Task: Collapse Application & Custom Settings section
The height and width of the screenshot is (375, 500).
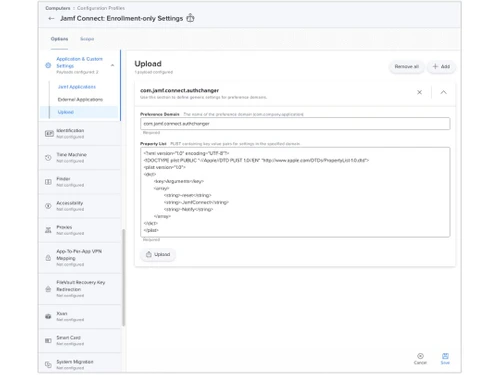Action: coord(112,65)
